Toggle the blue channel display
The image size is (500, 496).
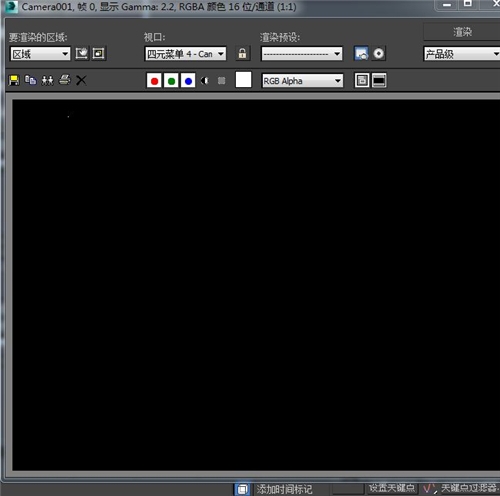click(x=188, y=81)
